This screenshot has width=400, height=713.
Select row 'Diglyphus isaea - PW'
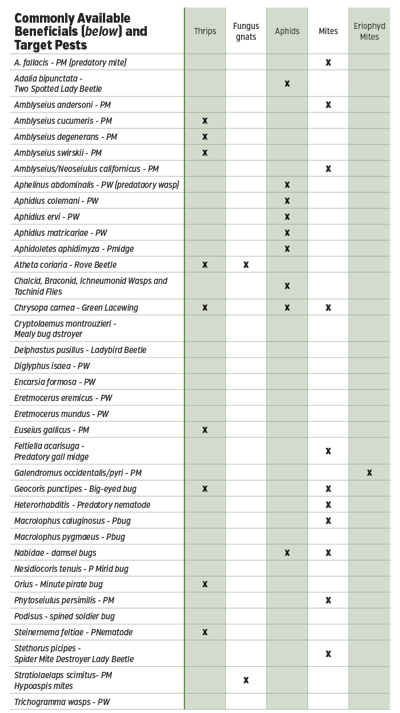pos(200,366)
